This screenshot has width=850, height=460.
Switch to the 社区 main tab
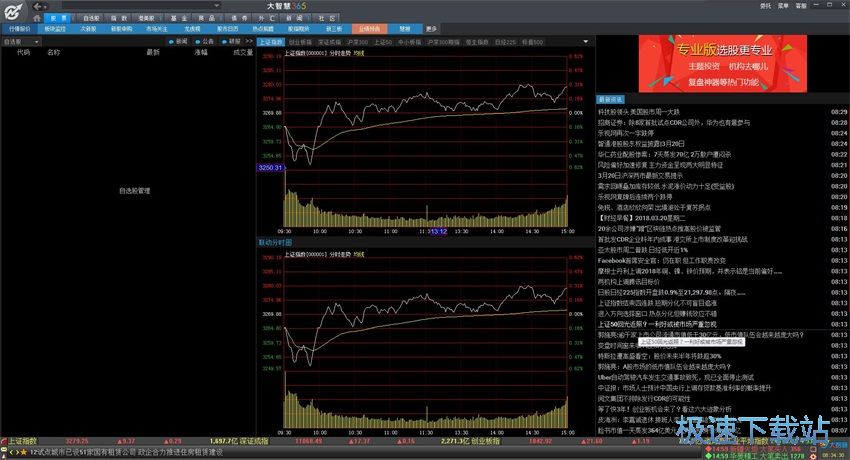pos(326,18)
